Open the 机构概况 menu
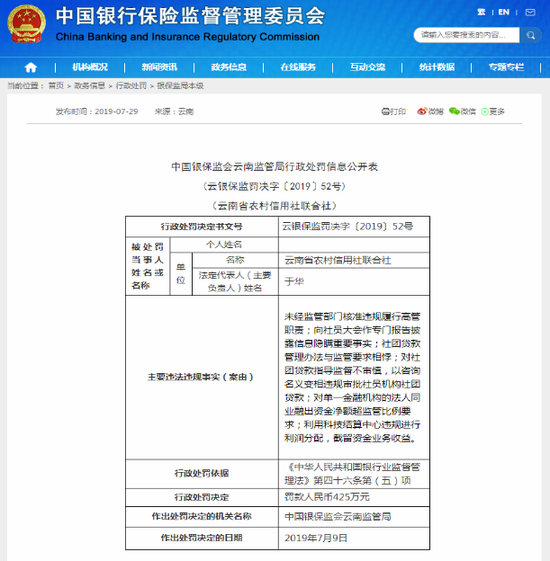The width and height of the screenshot is (550, 561). point(90,67)
